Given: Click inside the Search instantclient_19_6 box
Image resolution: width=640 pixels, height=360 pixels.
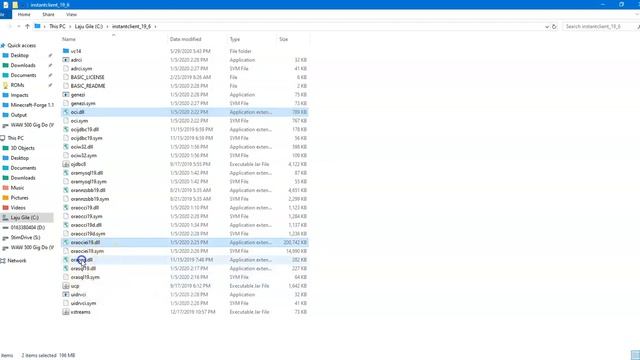Looking at the screenshot, I should click(x=598, y=26).
